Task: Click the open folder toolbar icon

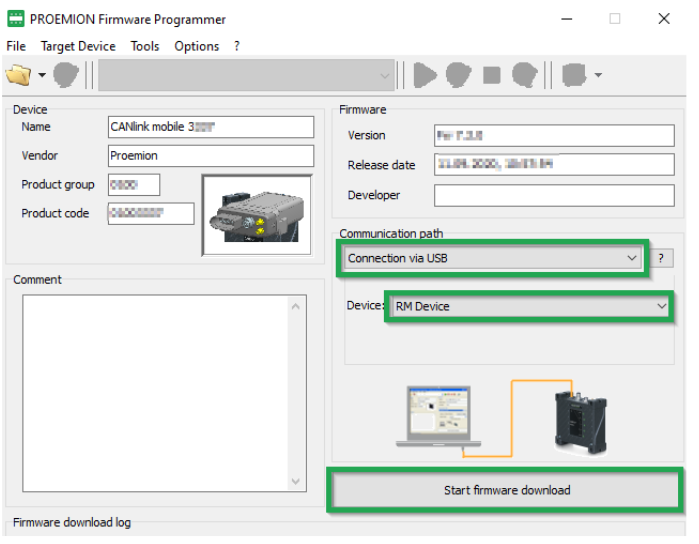Action: click(18, 75)
